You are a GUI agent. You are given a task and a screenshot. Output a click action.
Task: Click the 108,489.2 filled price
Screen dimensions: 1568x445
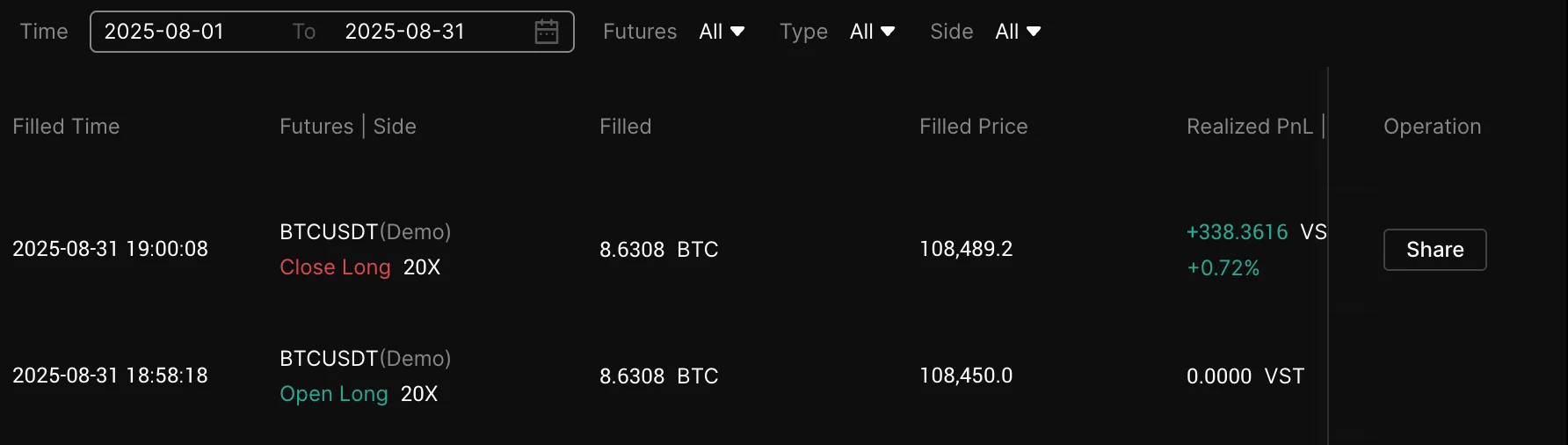pyautogui.click(x=966, y=250)
